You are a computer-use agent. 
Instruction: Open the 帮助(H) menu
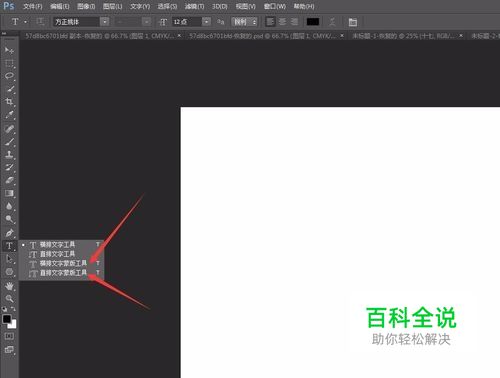tap(304, 6)
